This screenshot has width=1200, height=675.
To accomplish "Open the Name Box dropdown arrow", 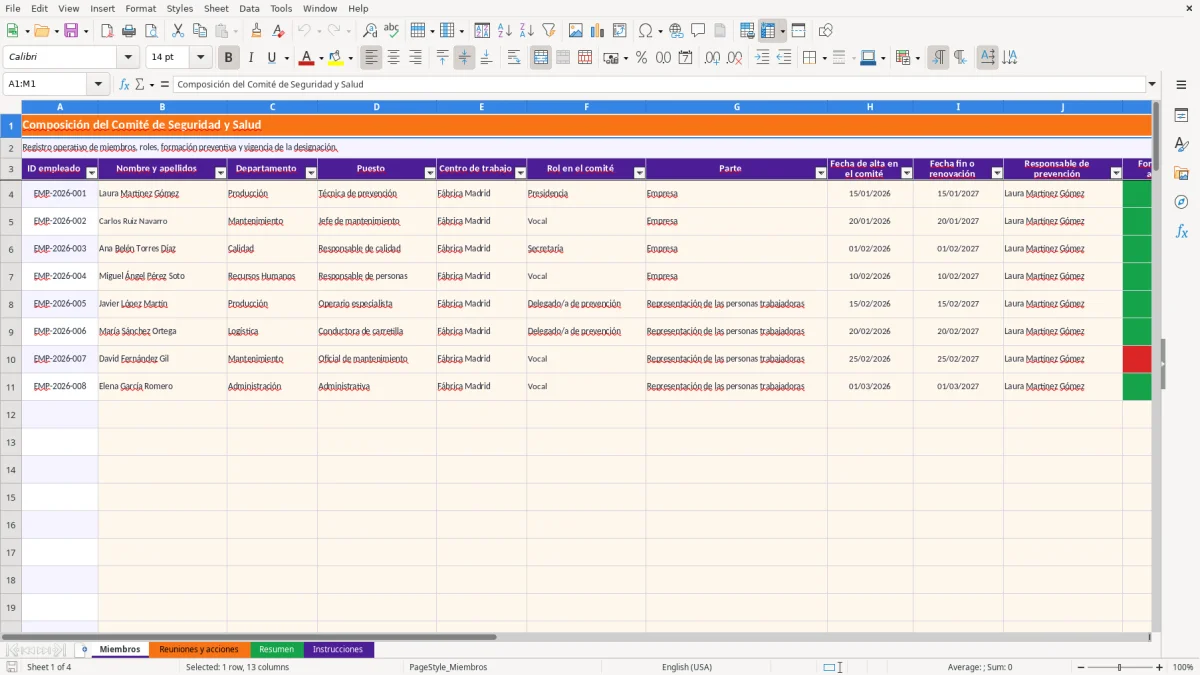I will click(99, 84).
